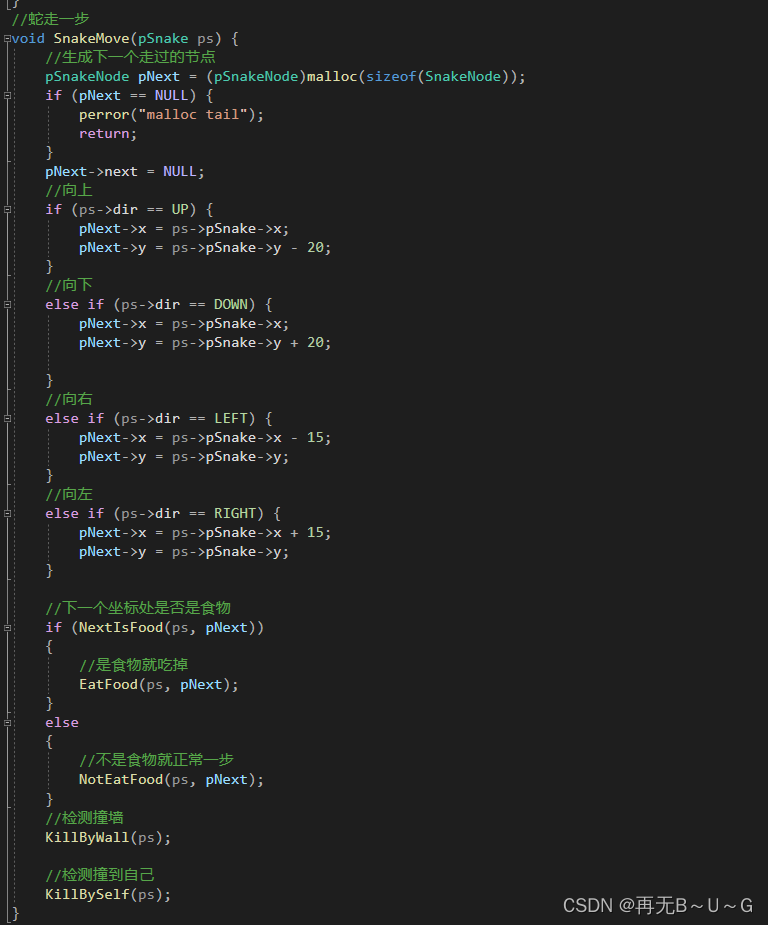
Task: Collapse the SnakeMove function fold marker
Action: click(x=7, y=38)
